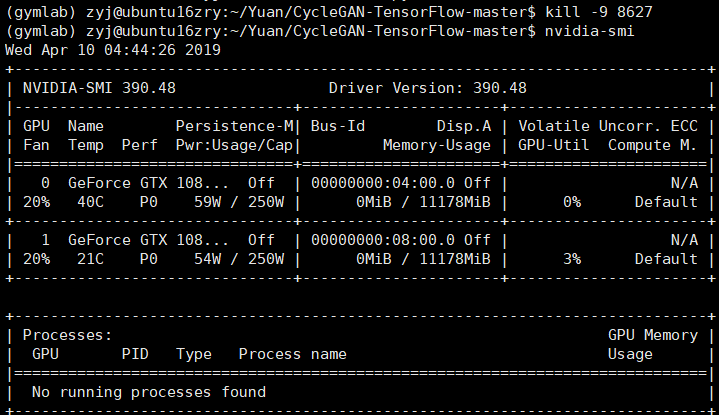Click the "No running processes found" message
Screen dimensions: 719x415
tap(149, 392)
